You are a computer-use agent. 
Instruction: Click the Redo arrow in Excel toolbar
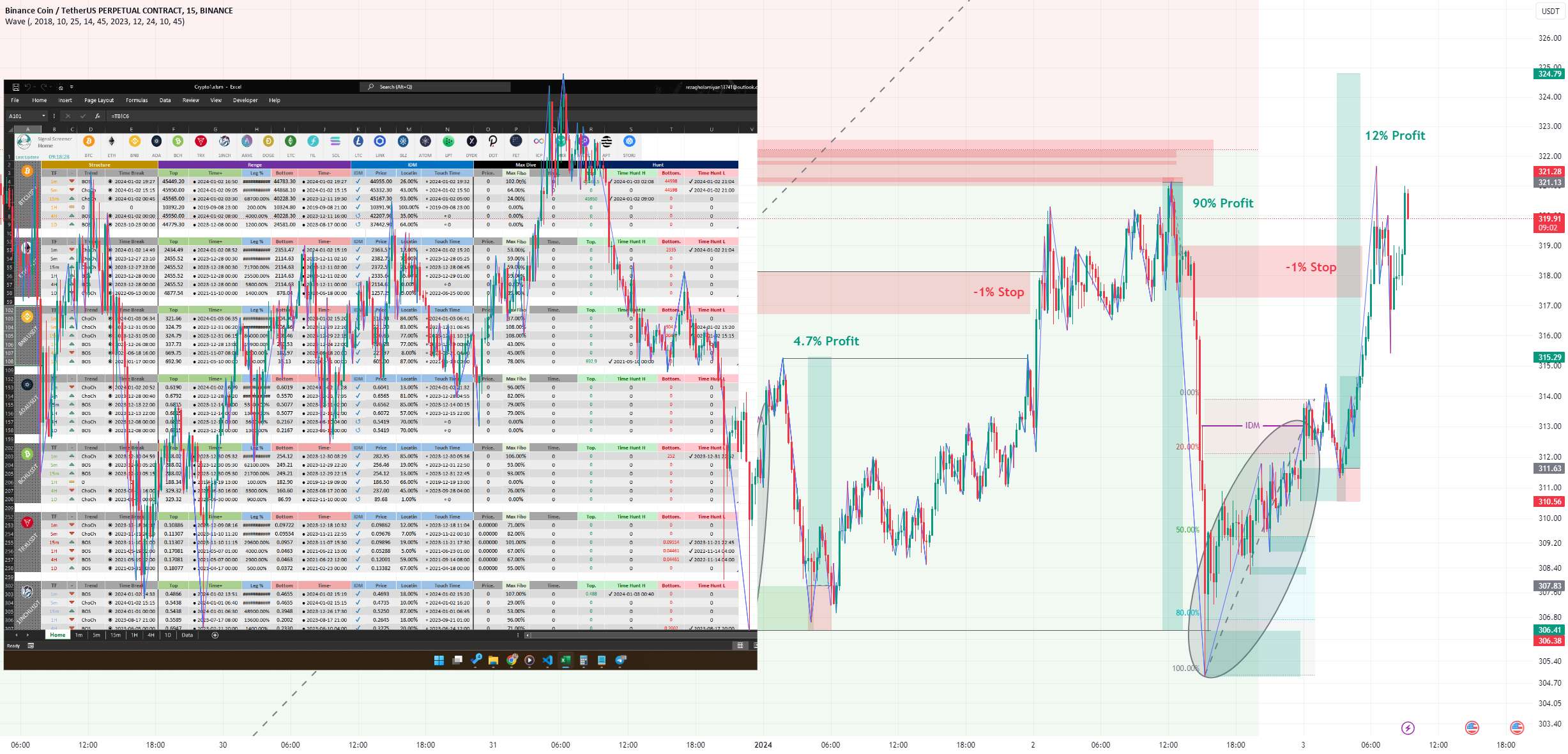(x=43, y=87)
